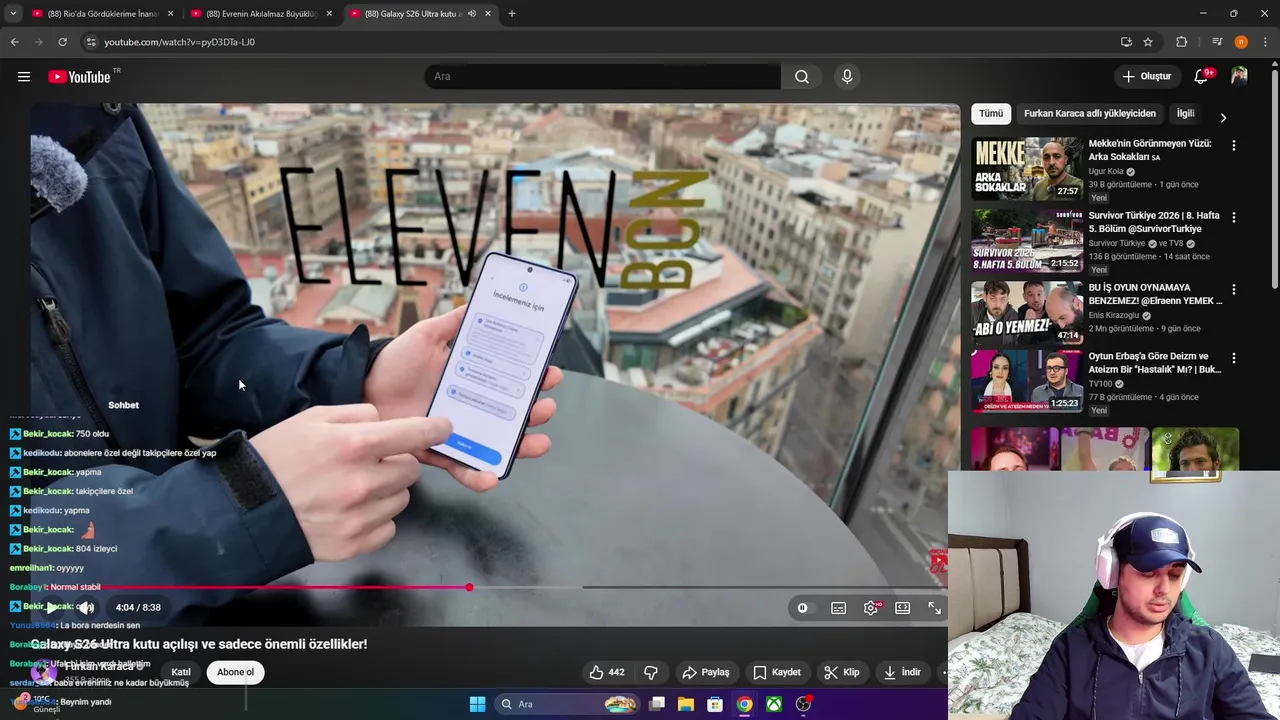Click the Windows taskbar Ara search box
The image size is (1280, 720).
tap(567, 704)
